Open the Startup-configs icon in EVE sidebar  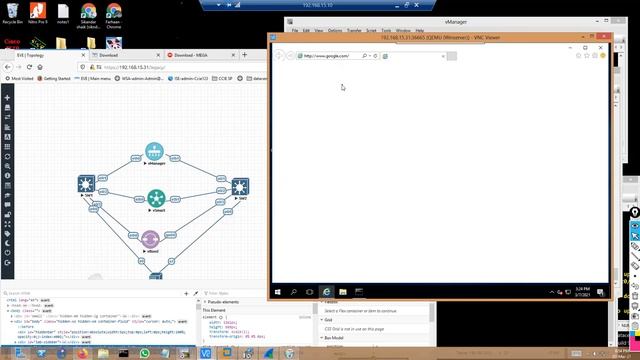coord(7,127)
